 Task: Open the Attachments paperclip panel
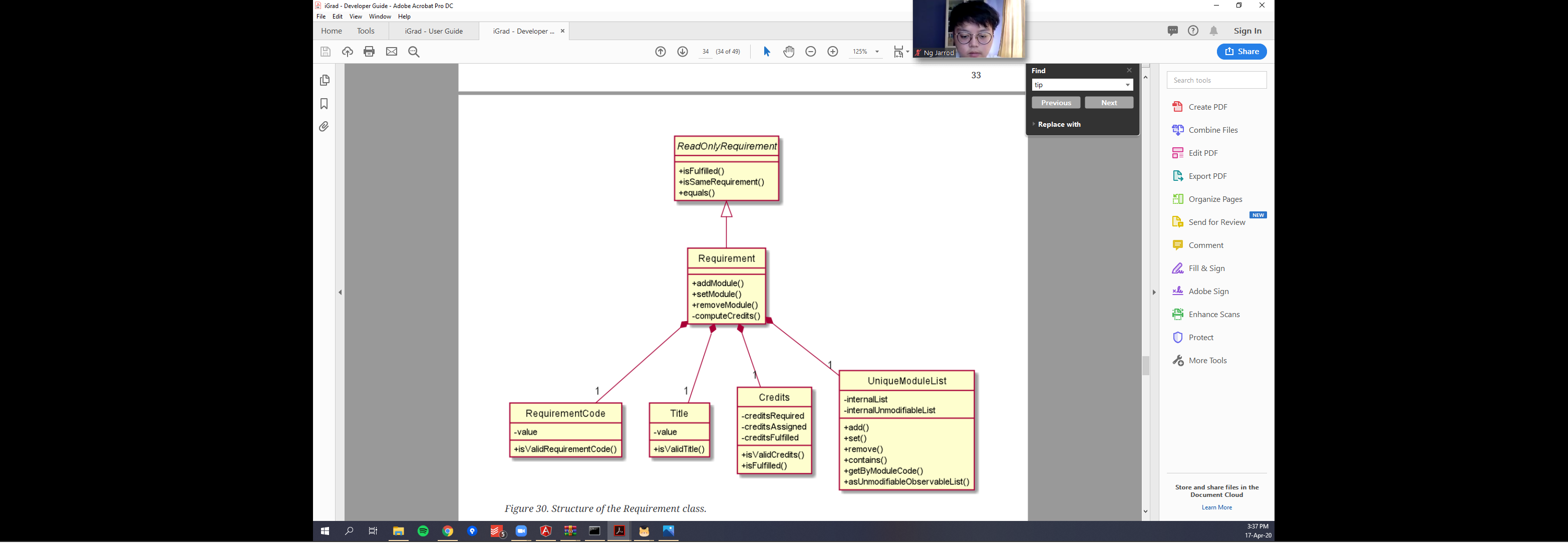coord(325,127)
